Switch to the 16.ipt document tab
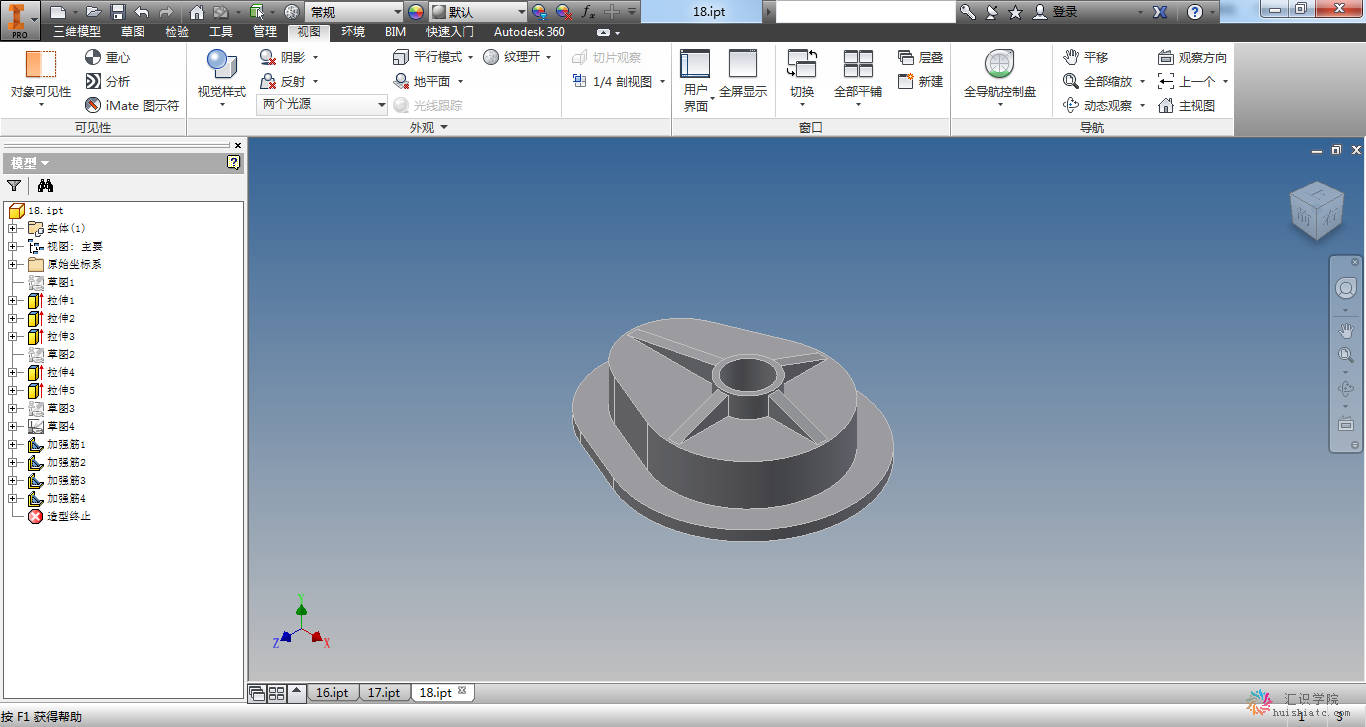1366x727 pixels. pyautogui.click(x=332, y=692)
